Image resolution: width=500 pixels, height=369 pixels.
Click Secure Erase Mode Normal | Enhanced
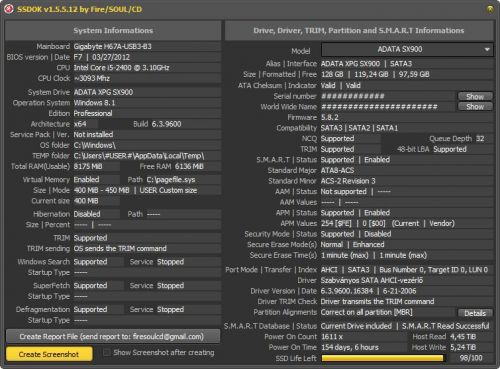[352, 245]
